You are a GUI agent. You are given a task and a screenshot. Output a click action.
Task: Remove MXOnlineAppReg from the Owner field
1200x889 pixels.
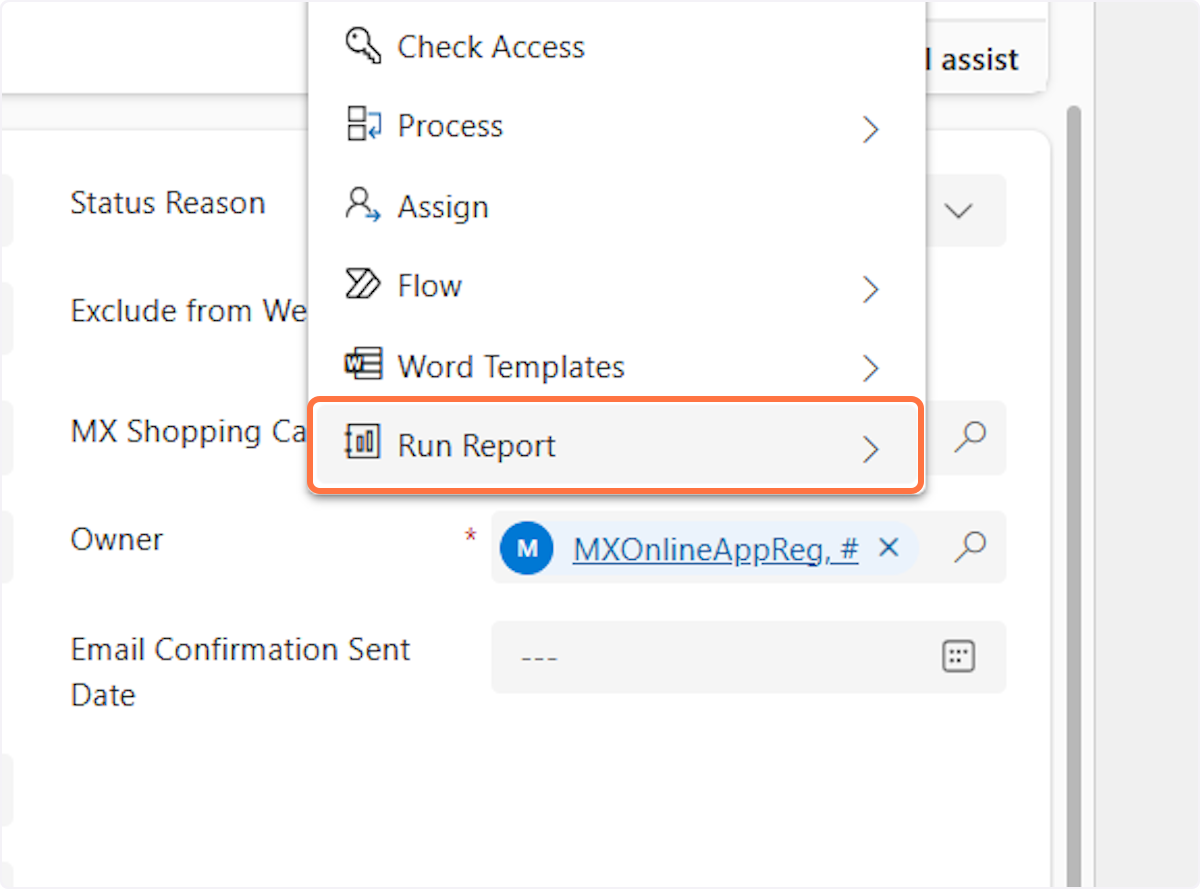(x=888, y=548)
